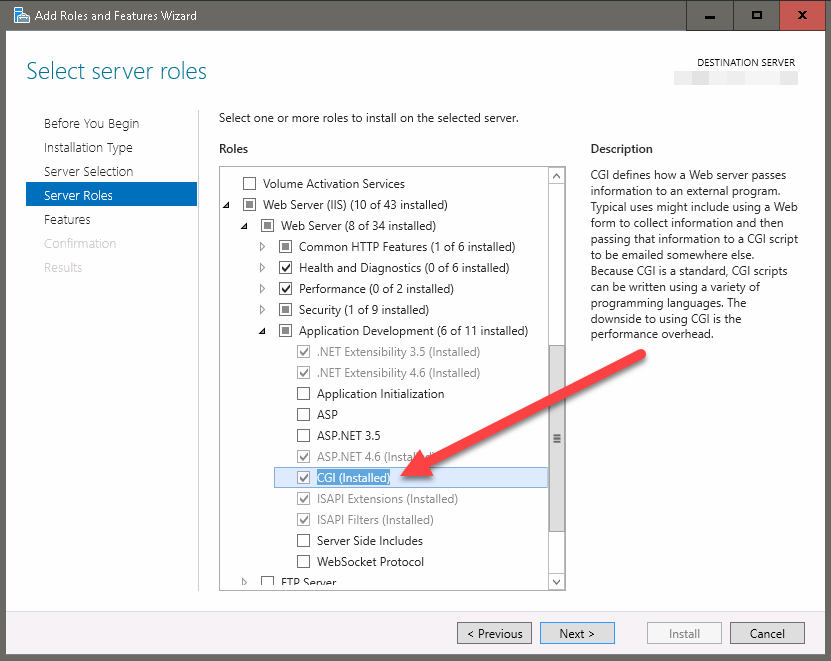Click the roles list scroll-down arrow
Viewport: 831px width, 661px height.
pos(557,581)
